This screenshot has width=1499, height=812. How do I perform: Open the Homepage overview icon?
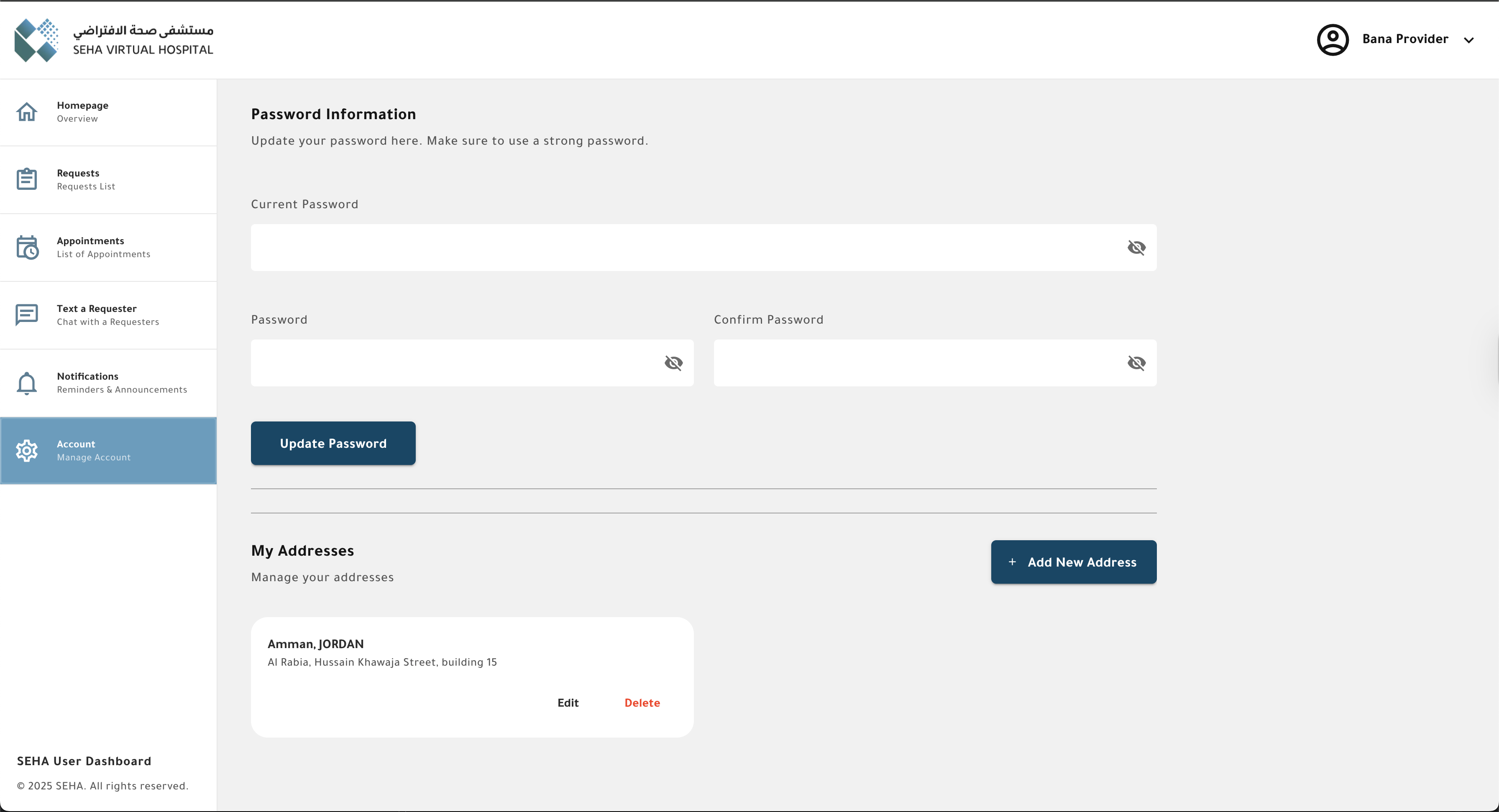point(27,111)
